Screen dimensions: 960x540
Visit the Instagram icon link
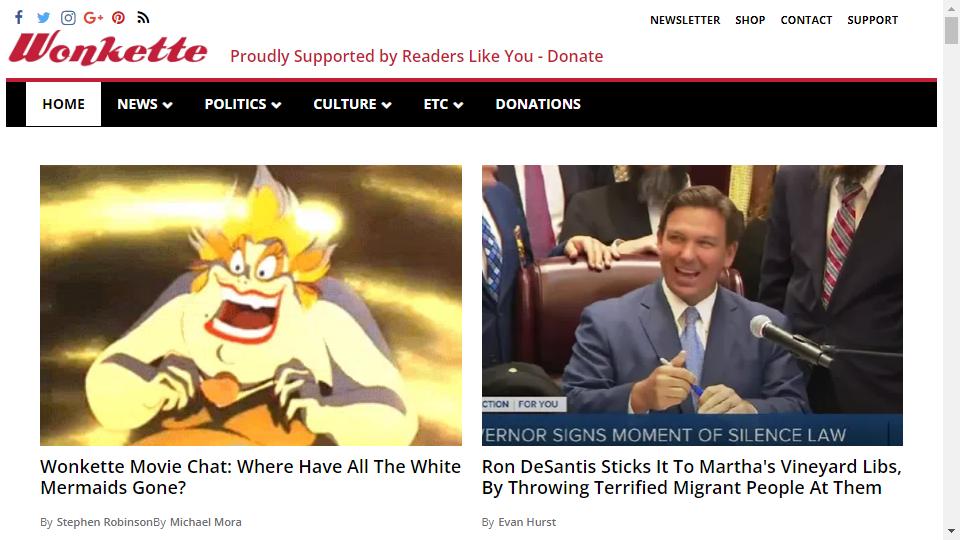tap(68, 18)
